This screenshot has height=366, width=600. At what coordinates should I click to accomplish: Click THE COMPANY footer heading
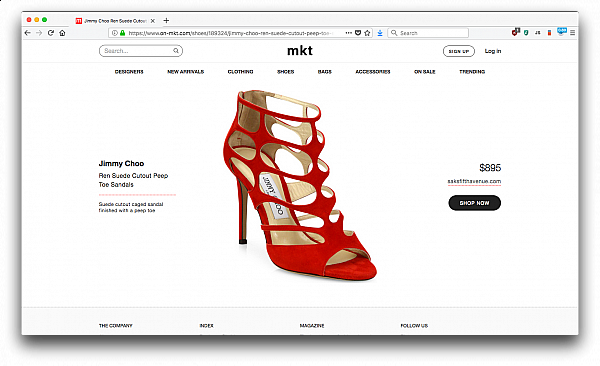point(116,325)
